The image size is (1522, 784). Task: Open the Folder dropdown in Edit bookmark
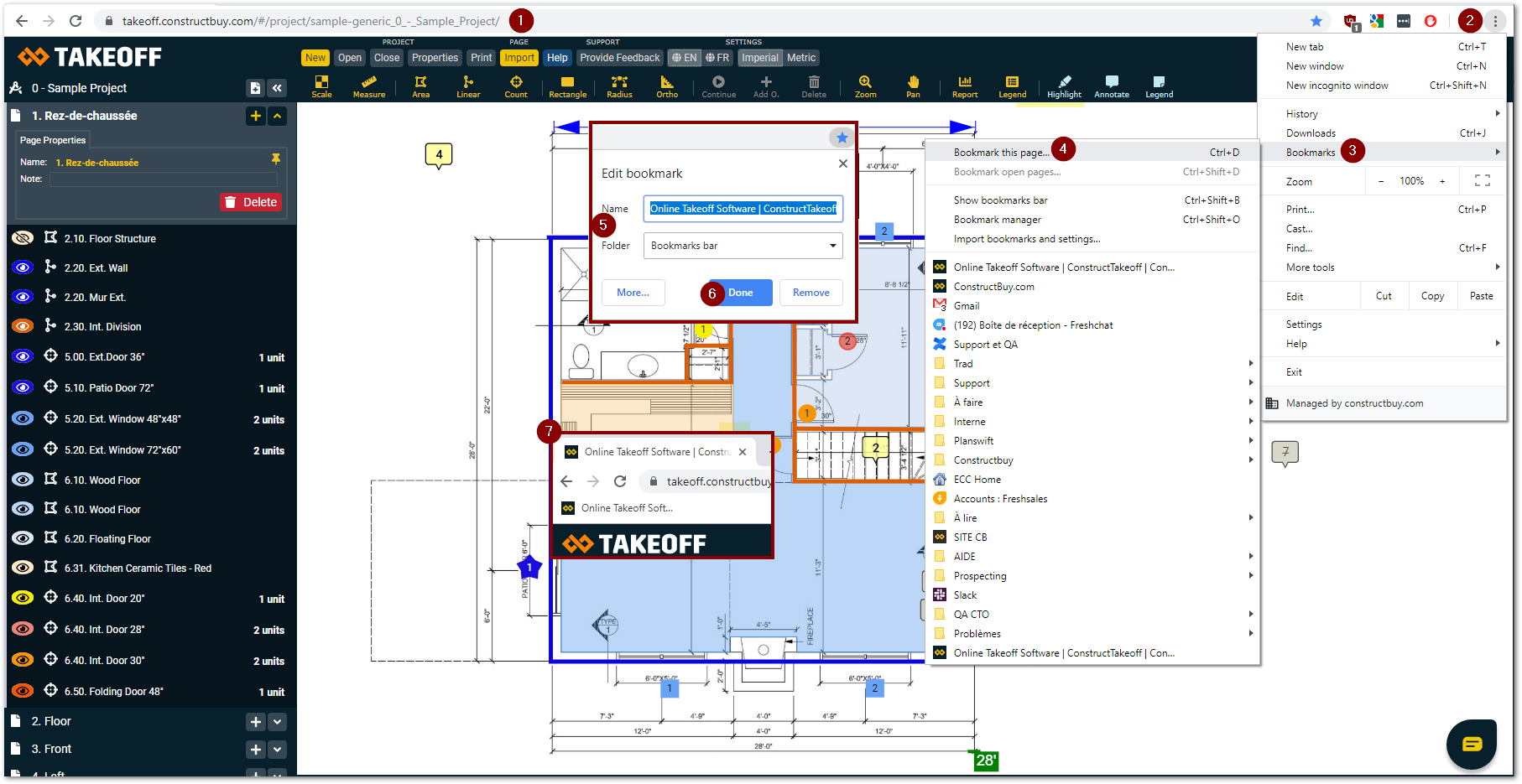(x=743, y=246)
